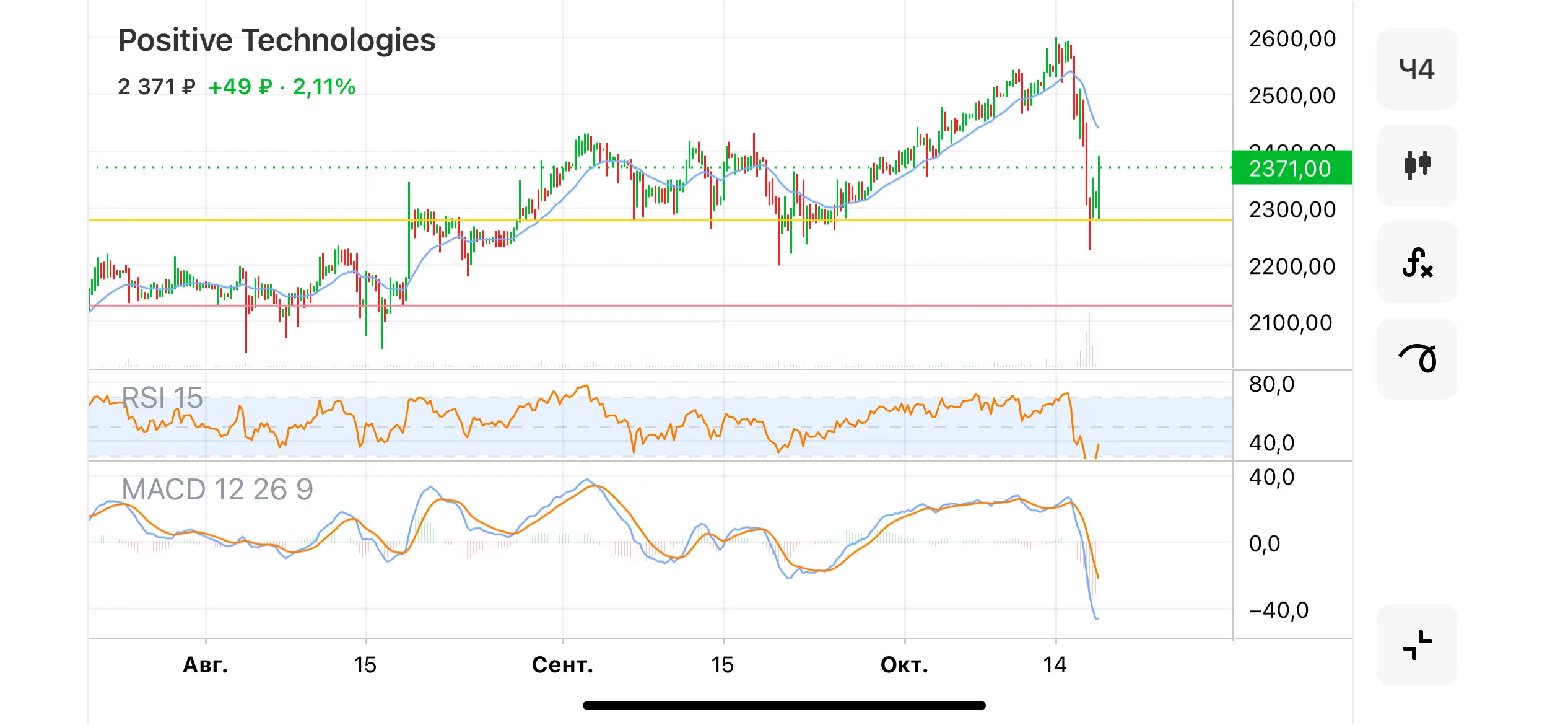Change chart type via candlestick icon
The height and width of the screenshot is (725, 1568).
(1417, 165)
